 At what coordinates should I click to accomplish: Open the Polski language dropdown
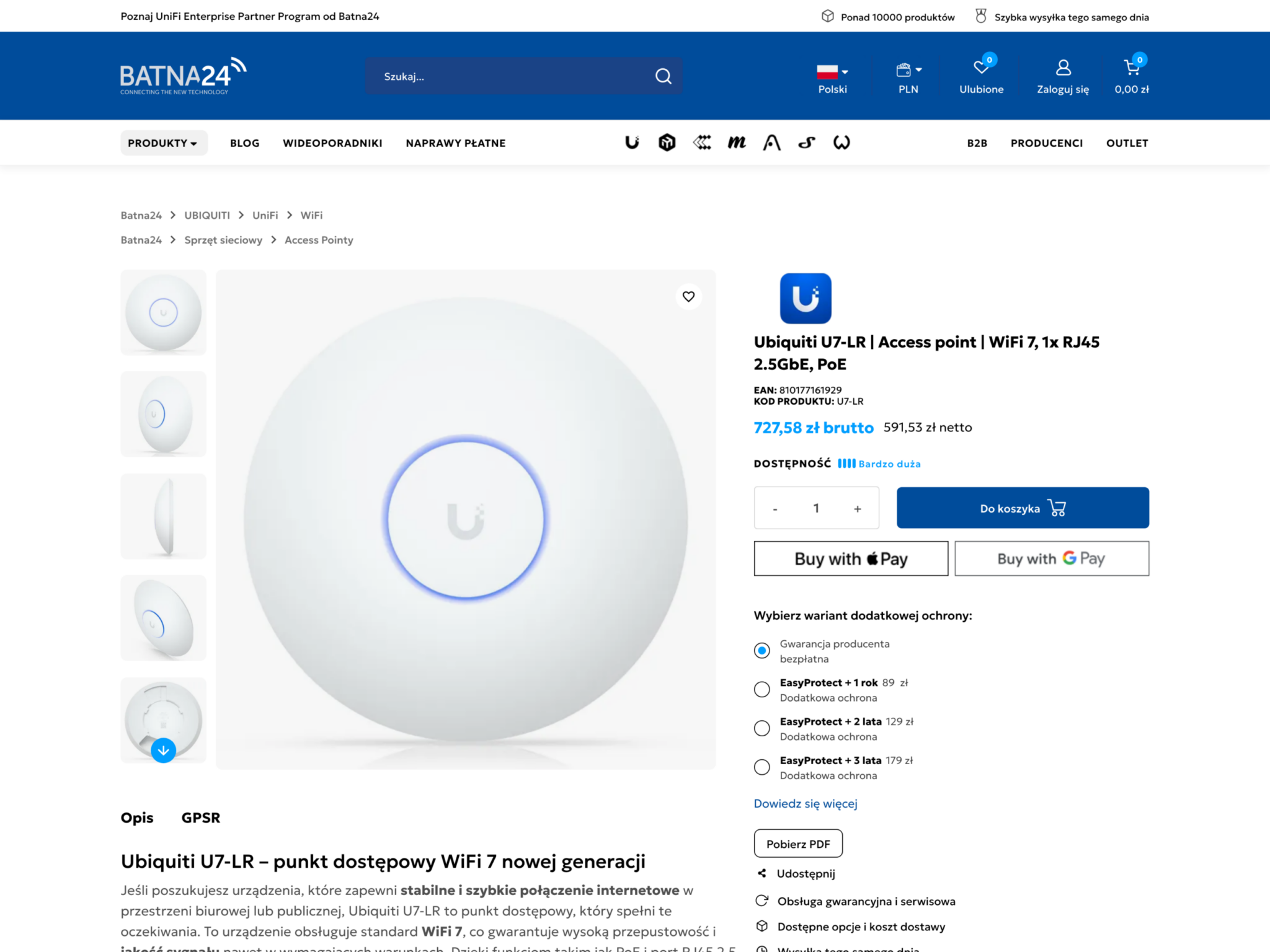pos(832,78)
